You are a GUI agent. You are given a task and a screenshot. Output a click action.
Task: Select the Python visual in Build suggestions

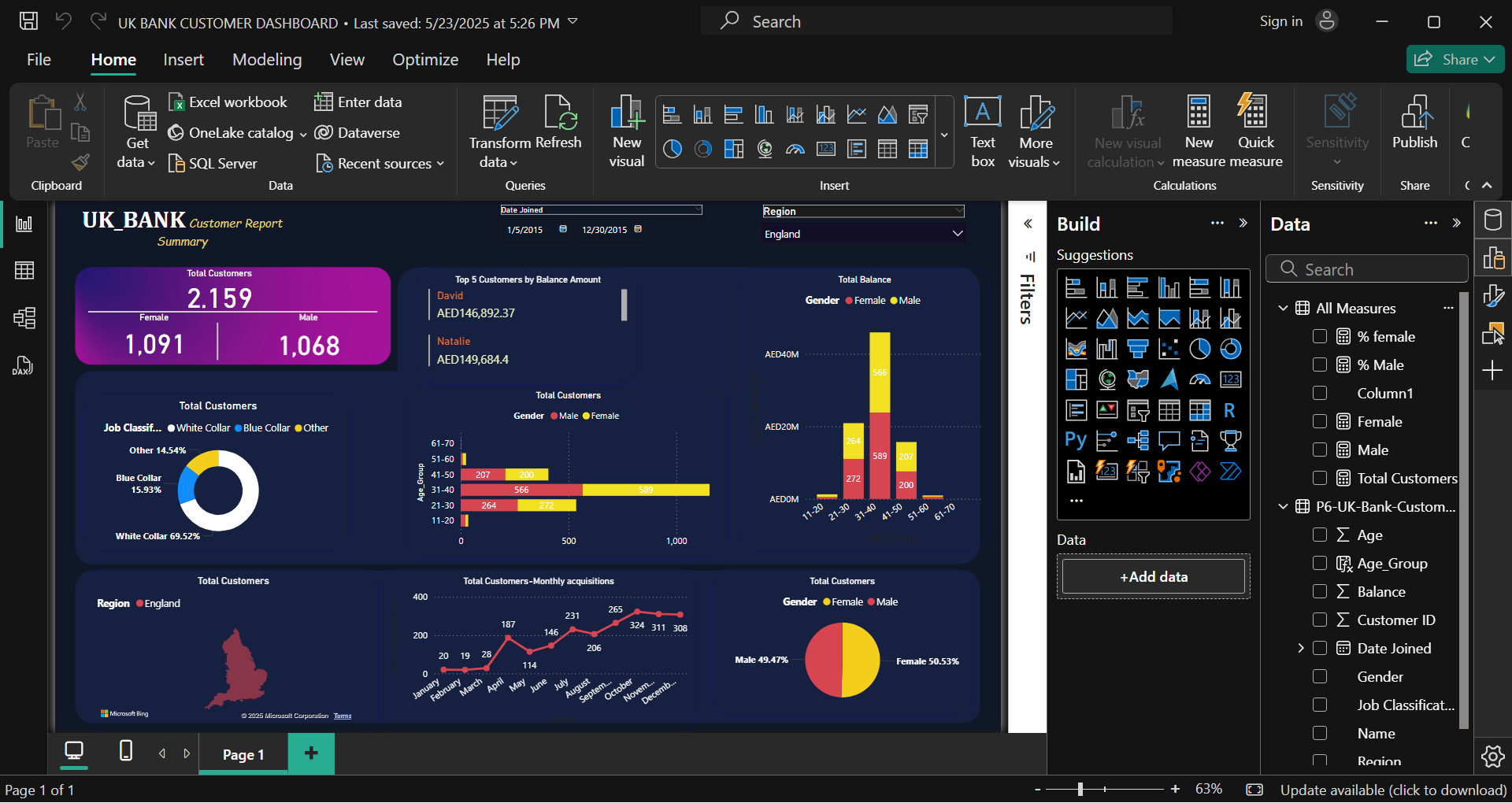1076,441
